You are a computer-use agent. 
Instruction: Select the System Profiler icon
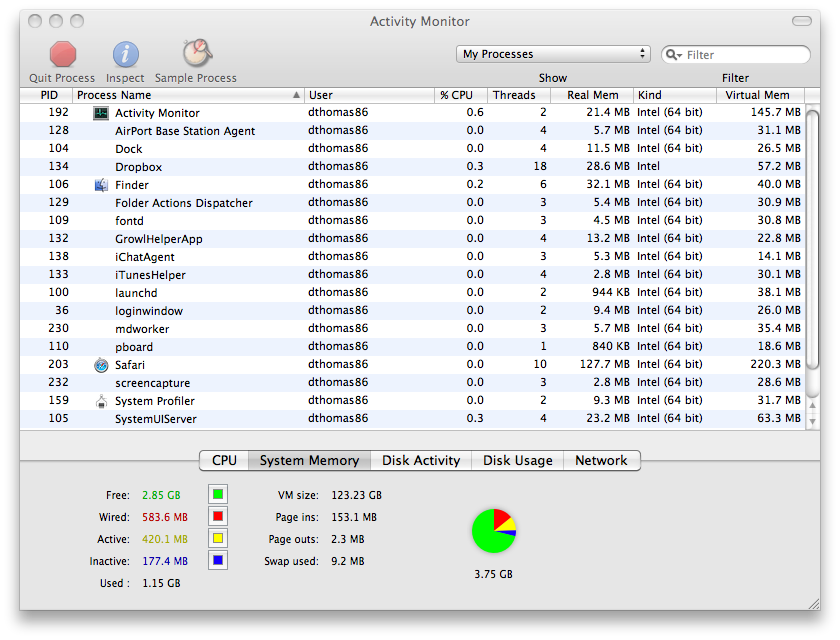[x=101, y=401]
